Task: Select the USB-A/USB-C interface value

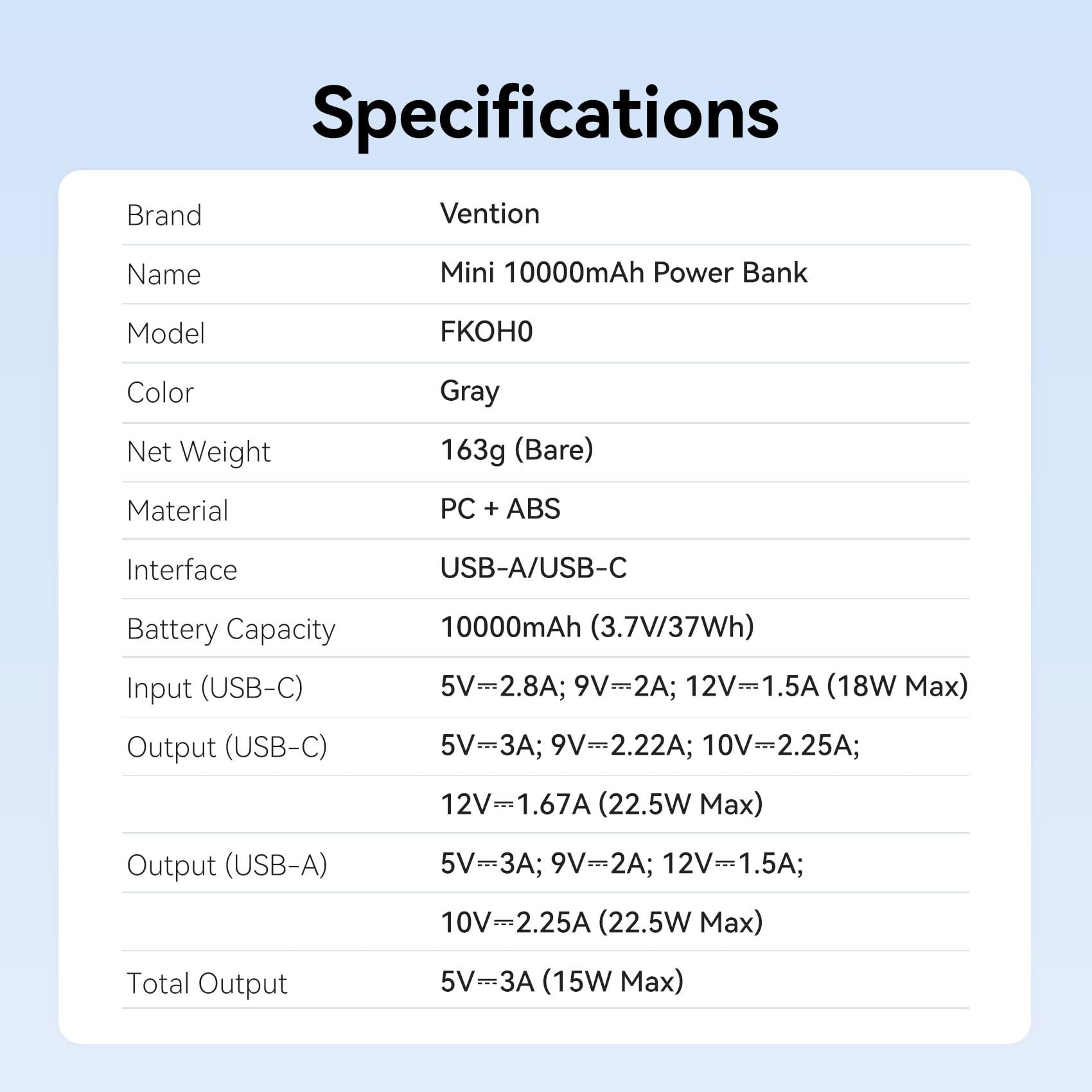Action: coord(534,568)
